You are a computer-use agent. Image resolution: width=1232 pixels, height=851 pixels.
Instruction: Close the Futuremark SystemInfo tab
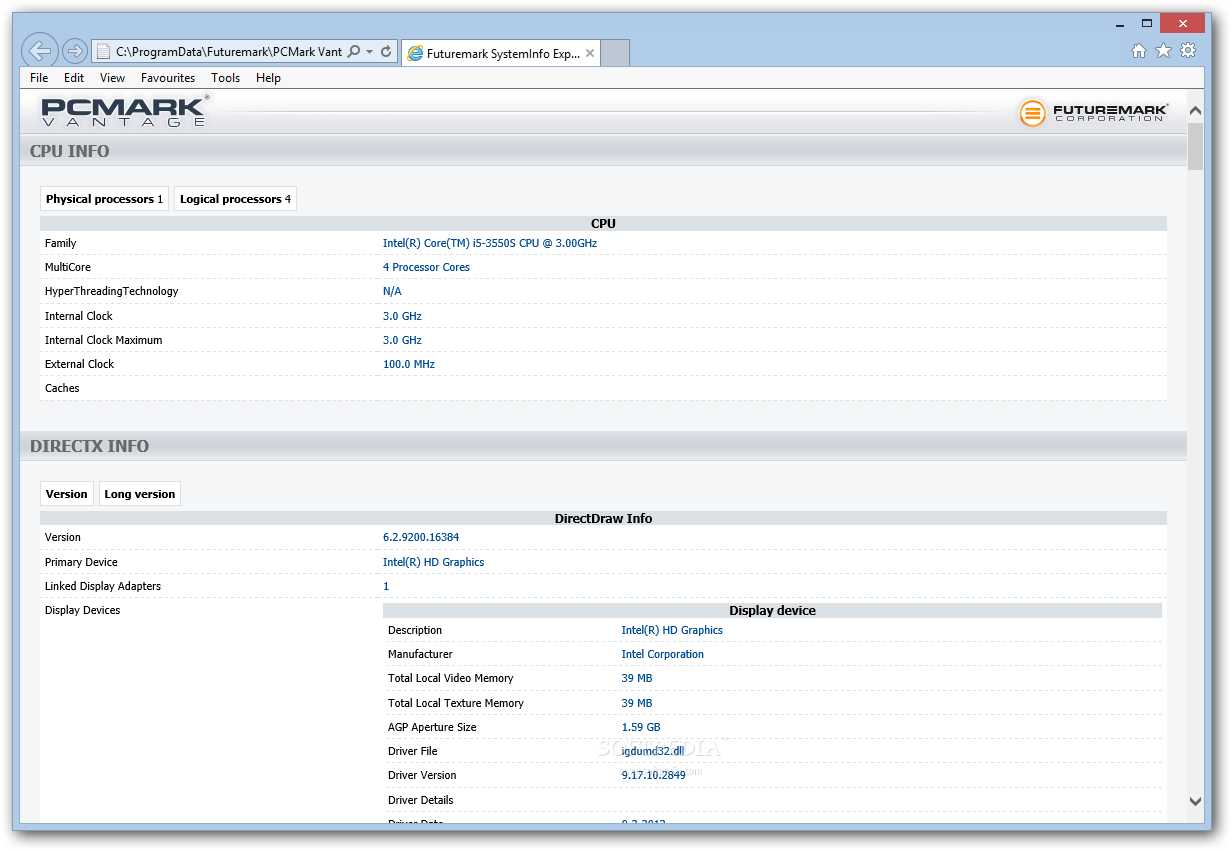590,54
